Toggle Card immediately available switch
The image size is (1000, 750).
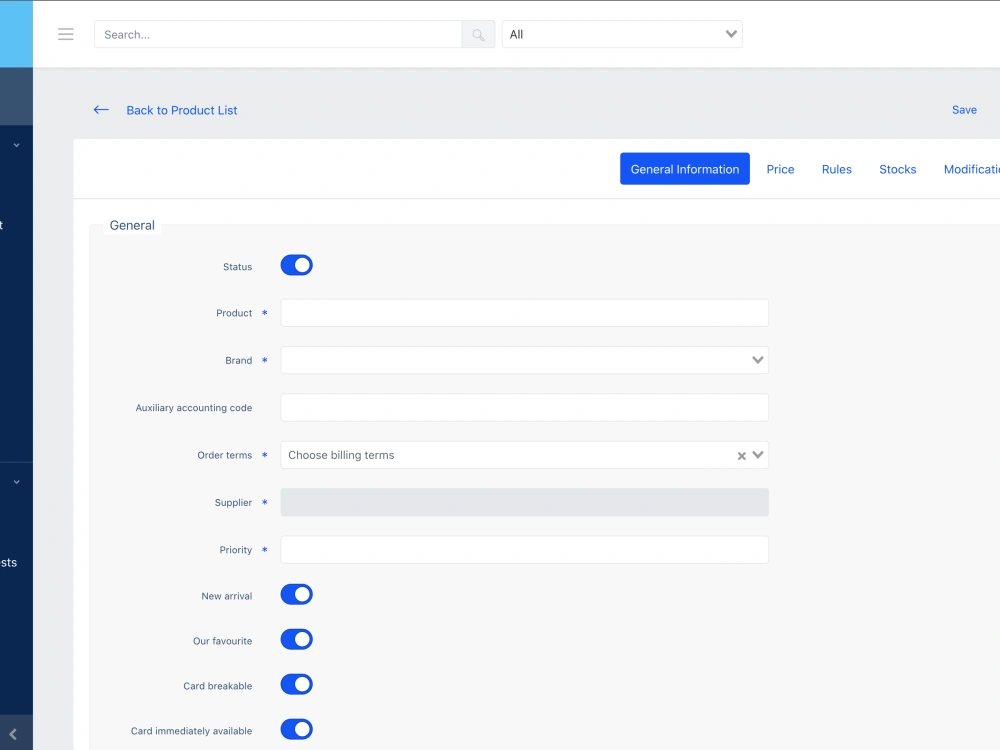[297, 729]
